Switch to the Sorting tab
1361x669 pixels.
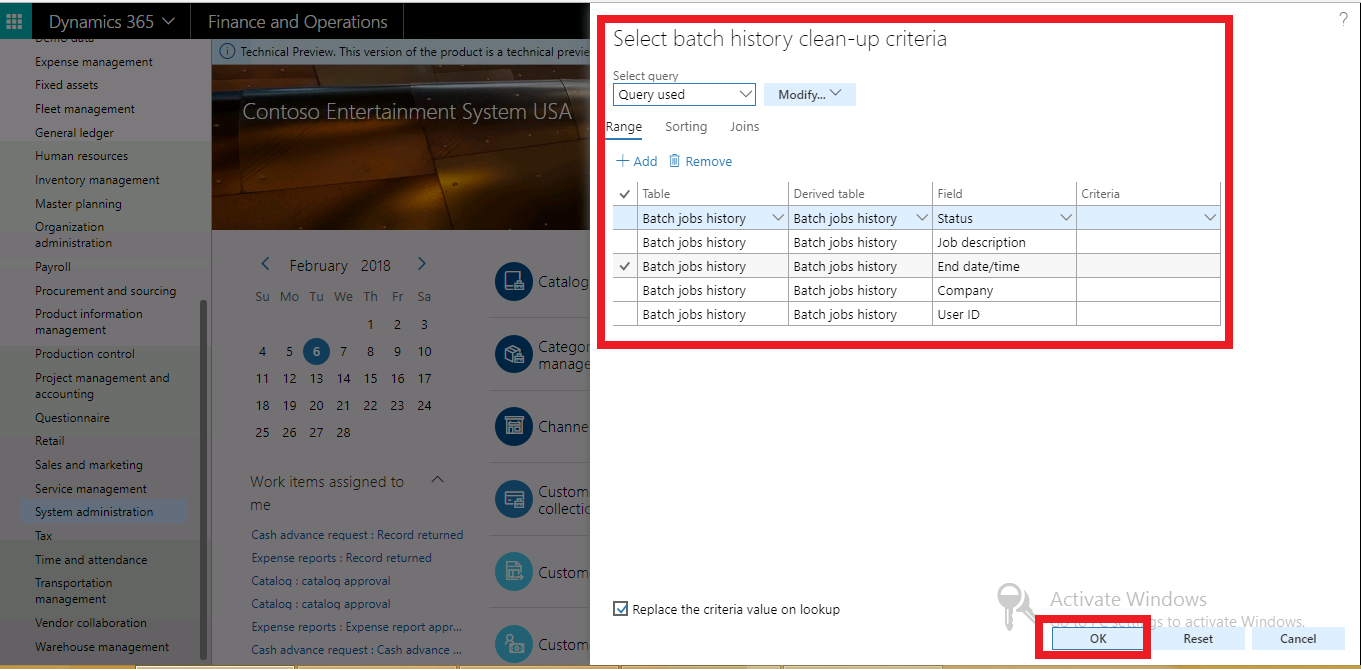tap(685, 126)
